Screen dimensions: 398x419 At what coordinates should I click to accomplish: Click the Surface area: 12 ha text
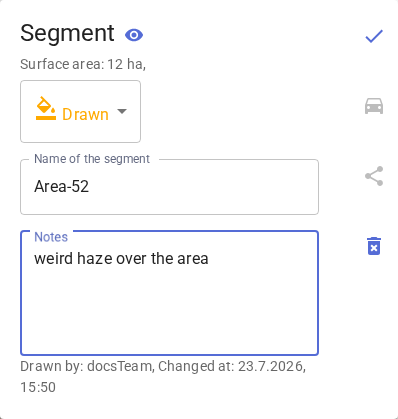[x=83, y=64]
